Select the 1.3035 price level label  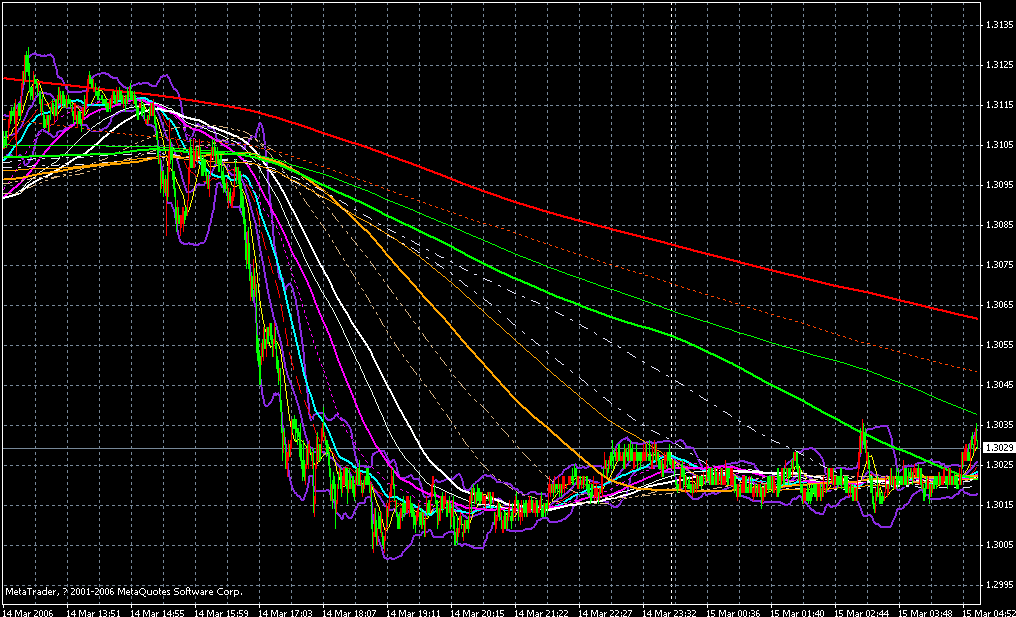point(999,425)
